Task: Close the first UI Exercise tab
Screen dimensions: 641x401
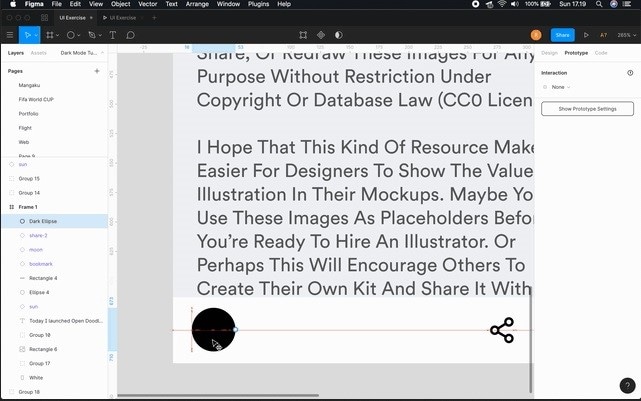Action: [x=91, y=18]
